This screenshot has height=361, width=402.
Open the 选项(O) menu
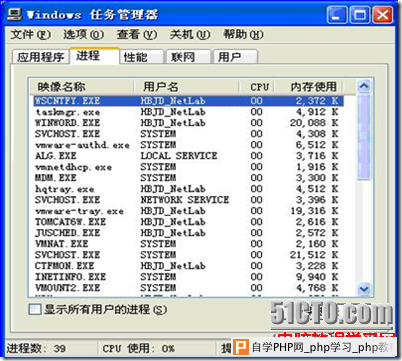coord(83,34)
